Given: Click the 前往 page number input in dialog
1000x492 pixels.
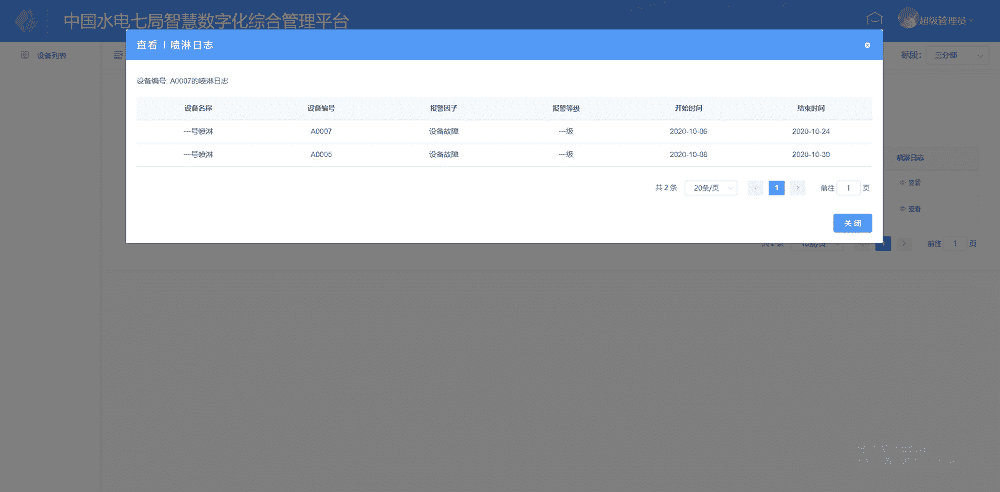Looking at the screenshot, I should click(x=848, y=188).
